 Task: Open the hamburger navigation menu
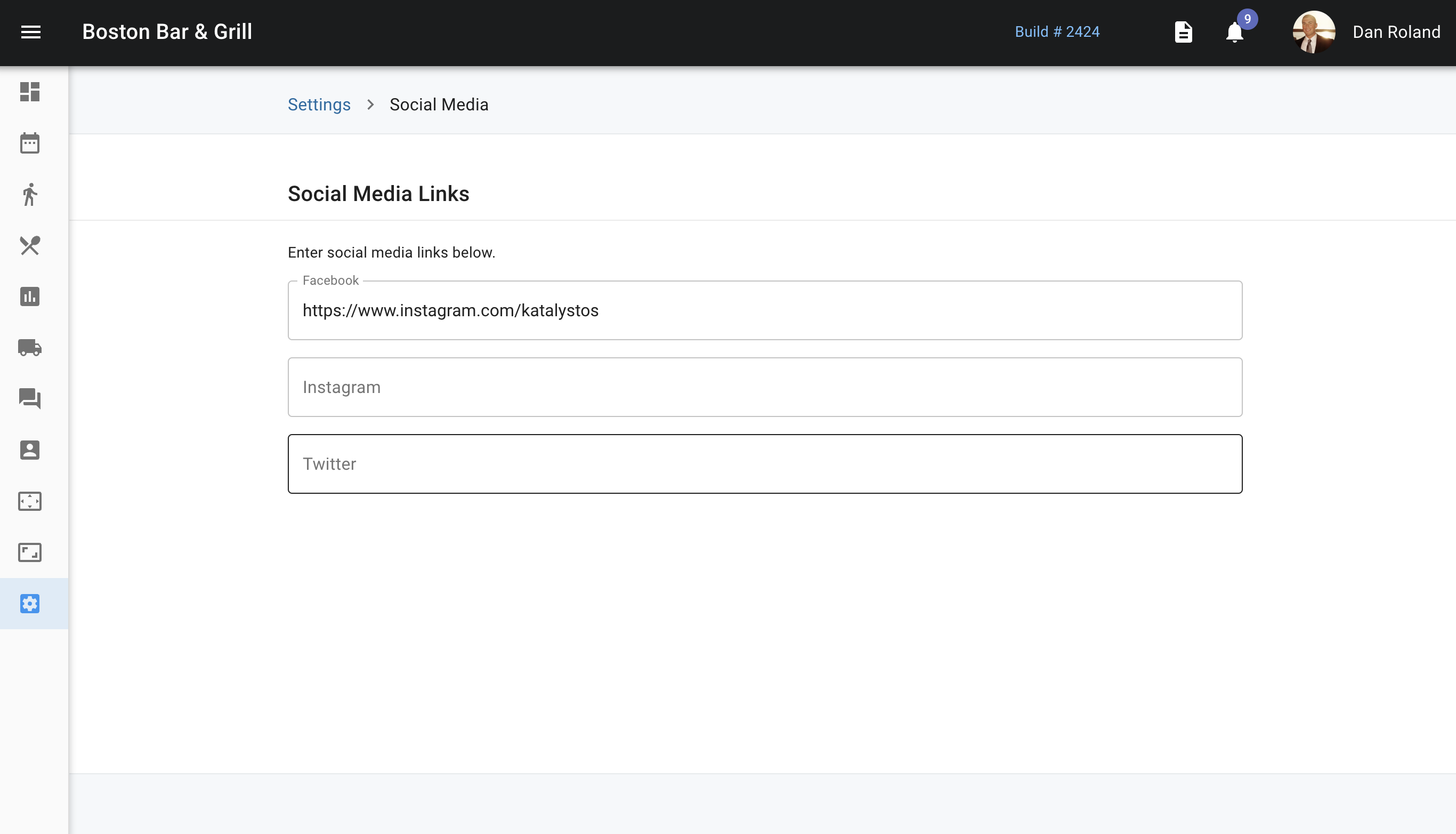31,32
